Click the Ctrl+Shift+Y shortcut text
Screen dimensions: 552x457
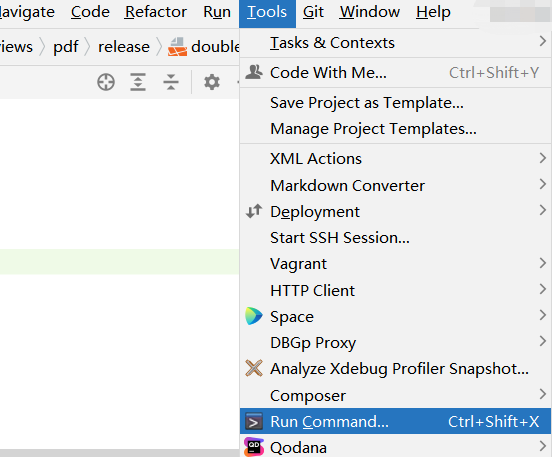coord(494,73)
